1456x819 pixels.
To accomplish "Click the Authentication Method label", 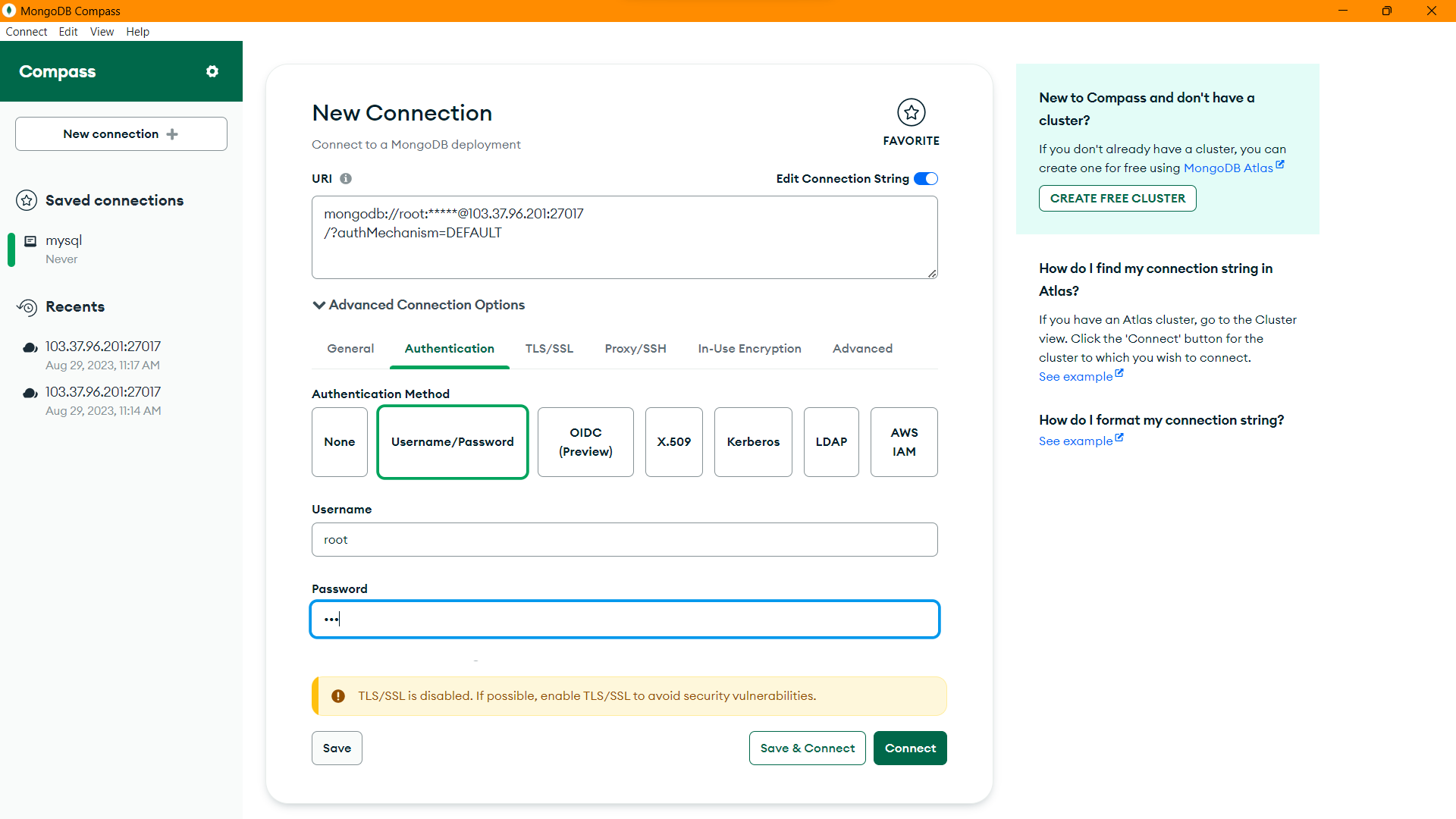I will pyautogui.click(x=381, y=394).
